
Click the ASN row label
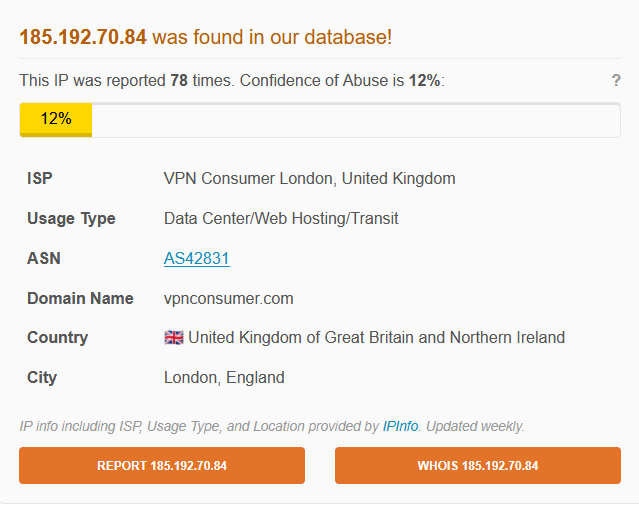click(44, 258)
